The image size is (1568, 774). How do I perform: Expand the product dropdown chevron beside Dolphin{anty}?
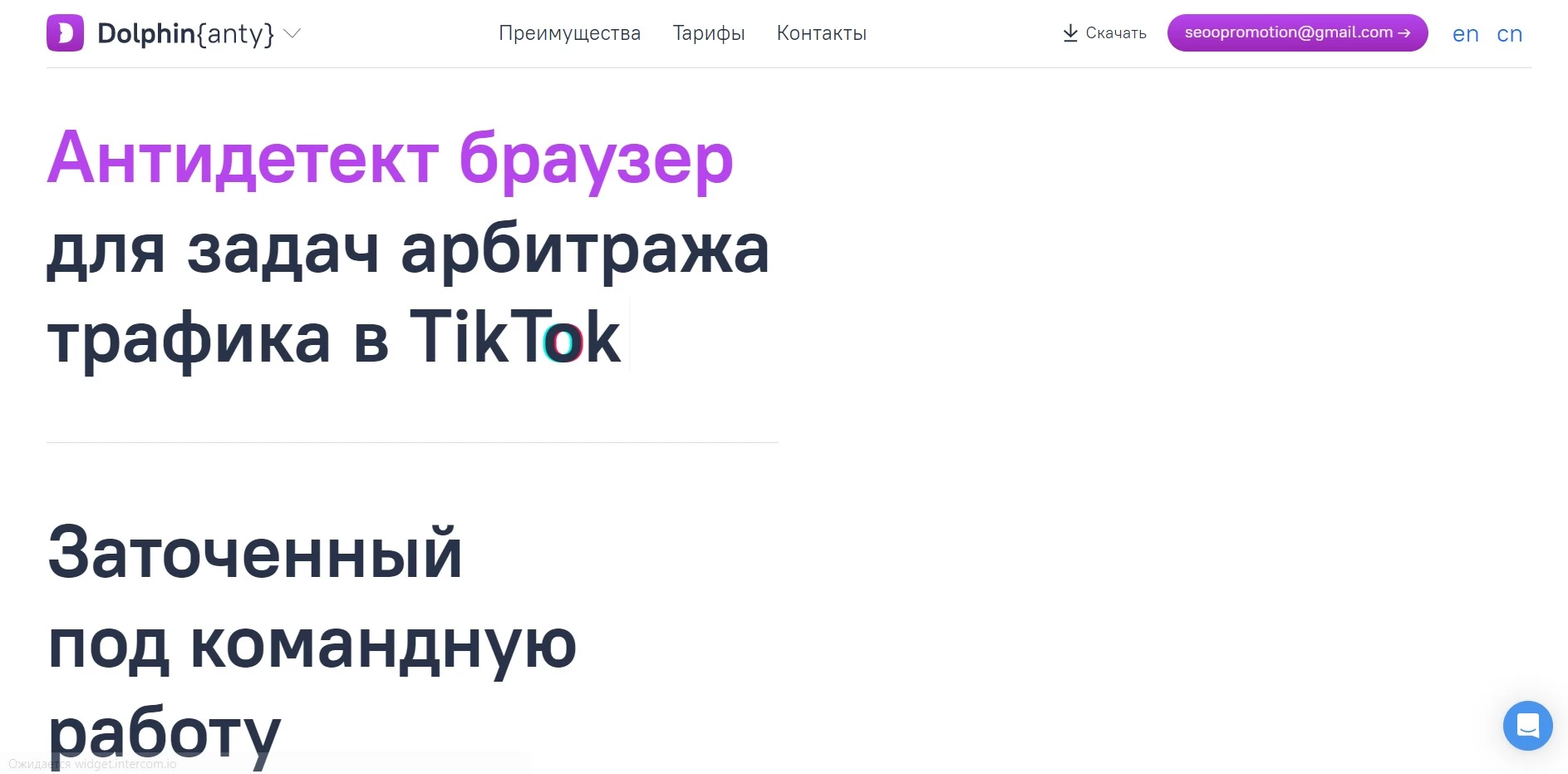point(292,33)
